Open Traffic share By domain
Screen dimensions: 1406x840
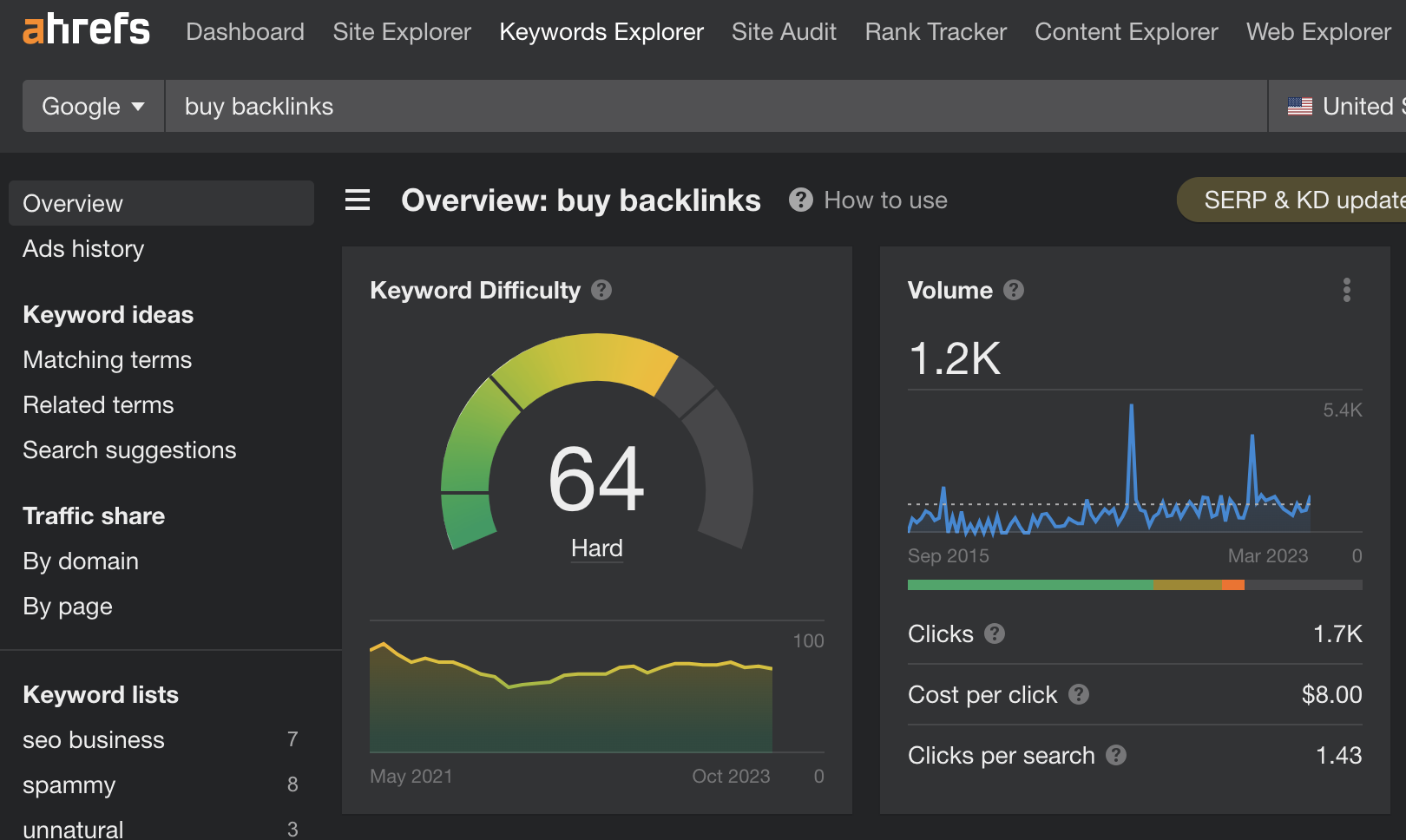pyautogui.click(x=81, y=561)
